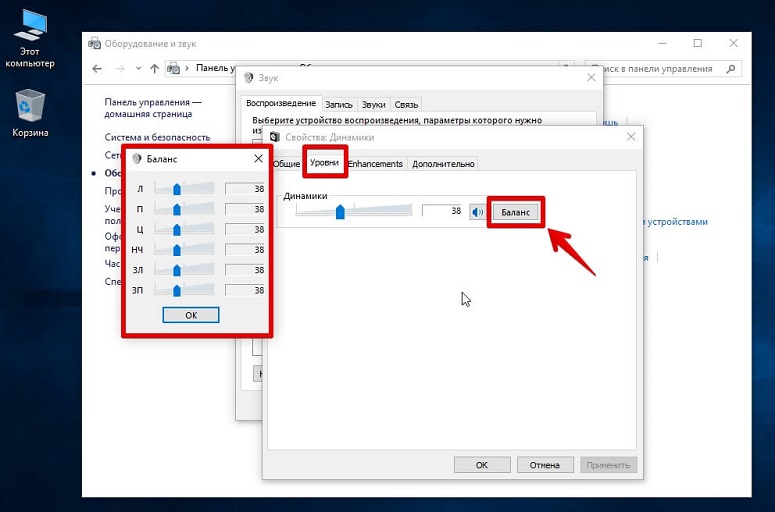
Task: Select the Запись tab in Звук
Action: (339, 104)
